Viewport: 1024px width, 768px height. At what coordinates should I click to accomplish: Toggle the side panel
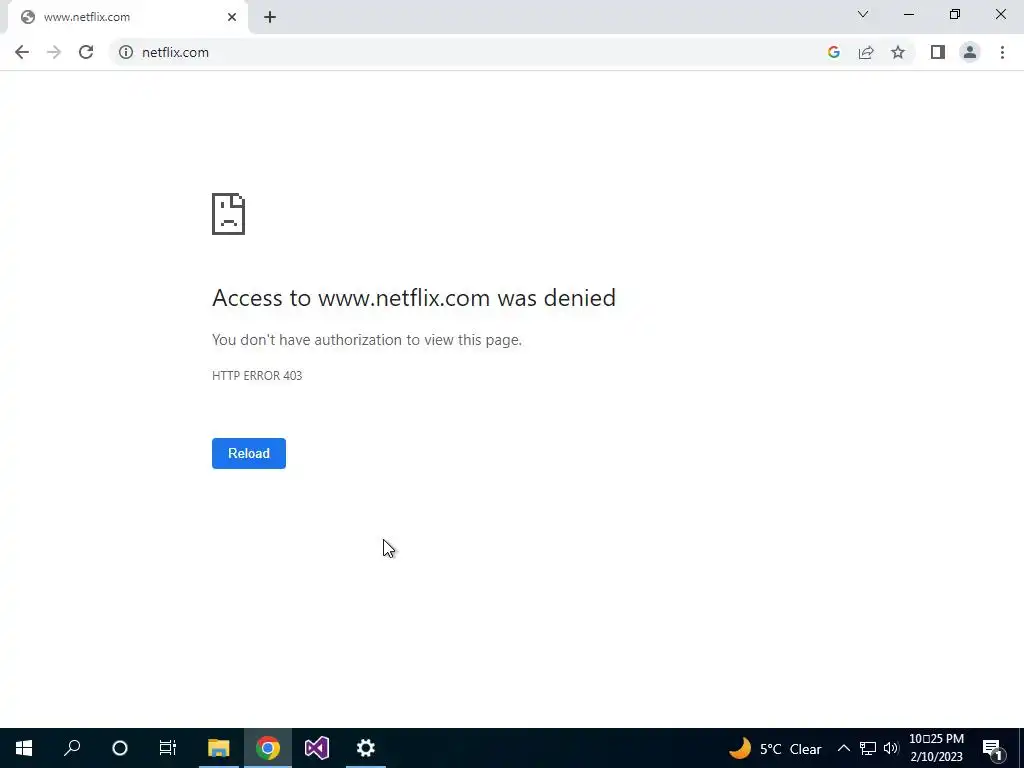click(x=938, y=52)
